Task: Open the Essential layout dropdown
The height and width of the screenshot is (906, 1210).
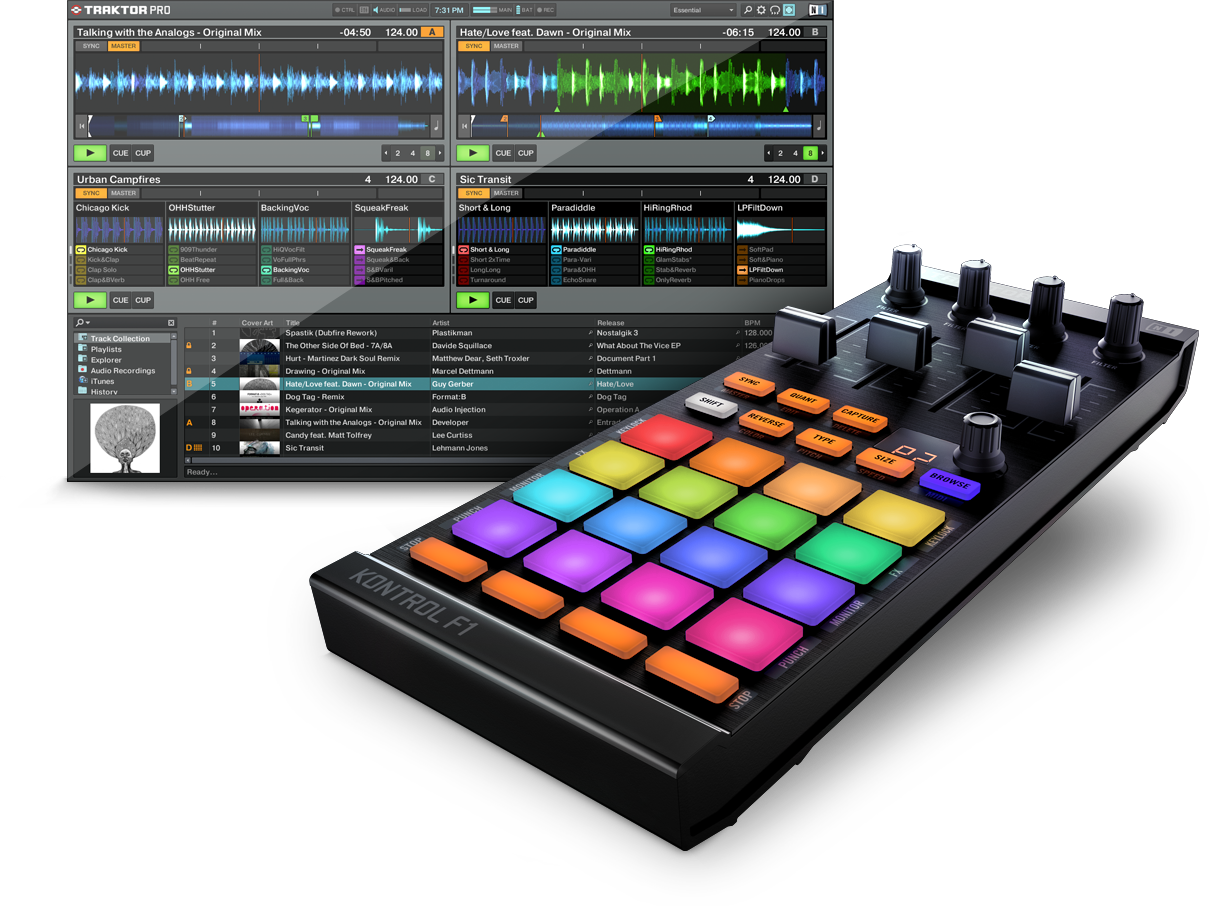Action: coord(703,10)
